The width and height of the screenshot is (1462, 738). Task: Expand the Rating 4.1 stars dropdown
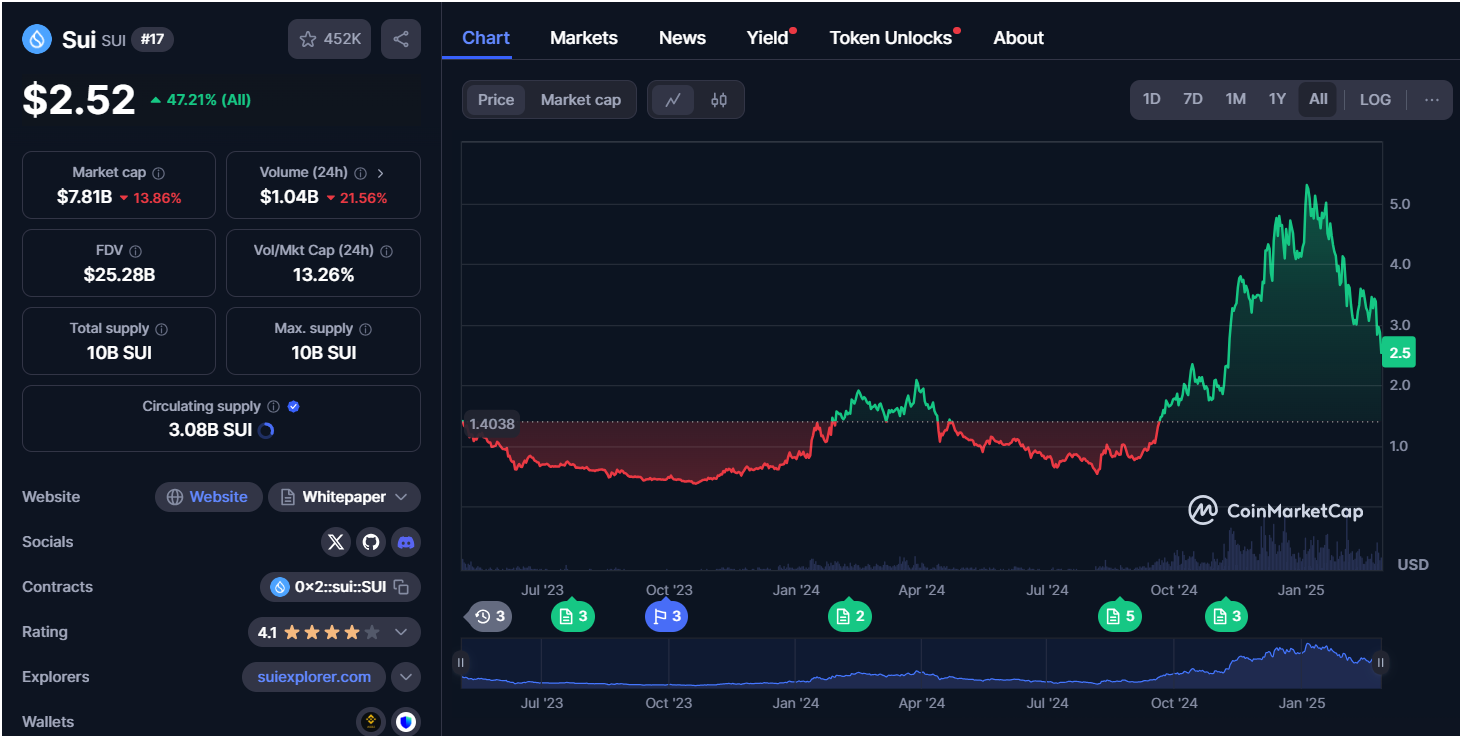(x=335, y=632)
